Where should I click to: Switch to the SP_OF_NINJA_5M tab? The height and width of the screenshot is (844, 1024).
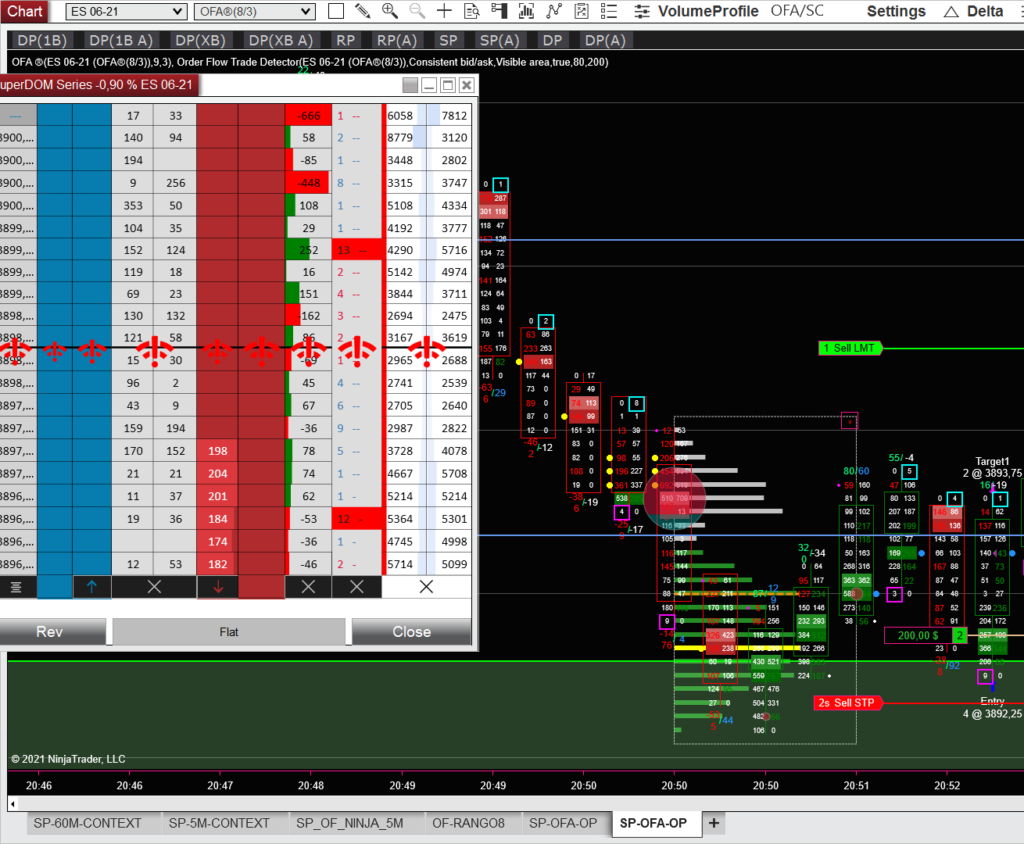(349, 823)
